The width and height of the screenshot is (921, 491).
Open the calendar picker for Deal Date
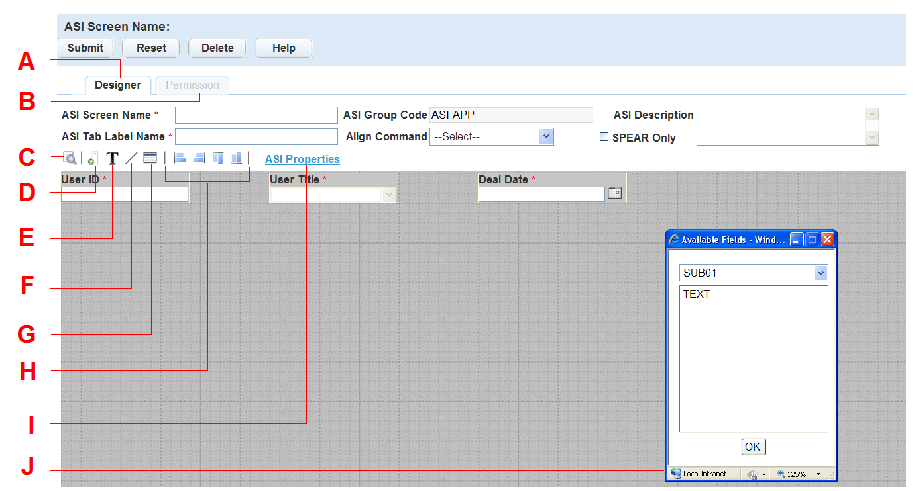(x=615, y=194)
